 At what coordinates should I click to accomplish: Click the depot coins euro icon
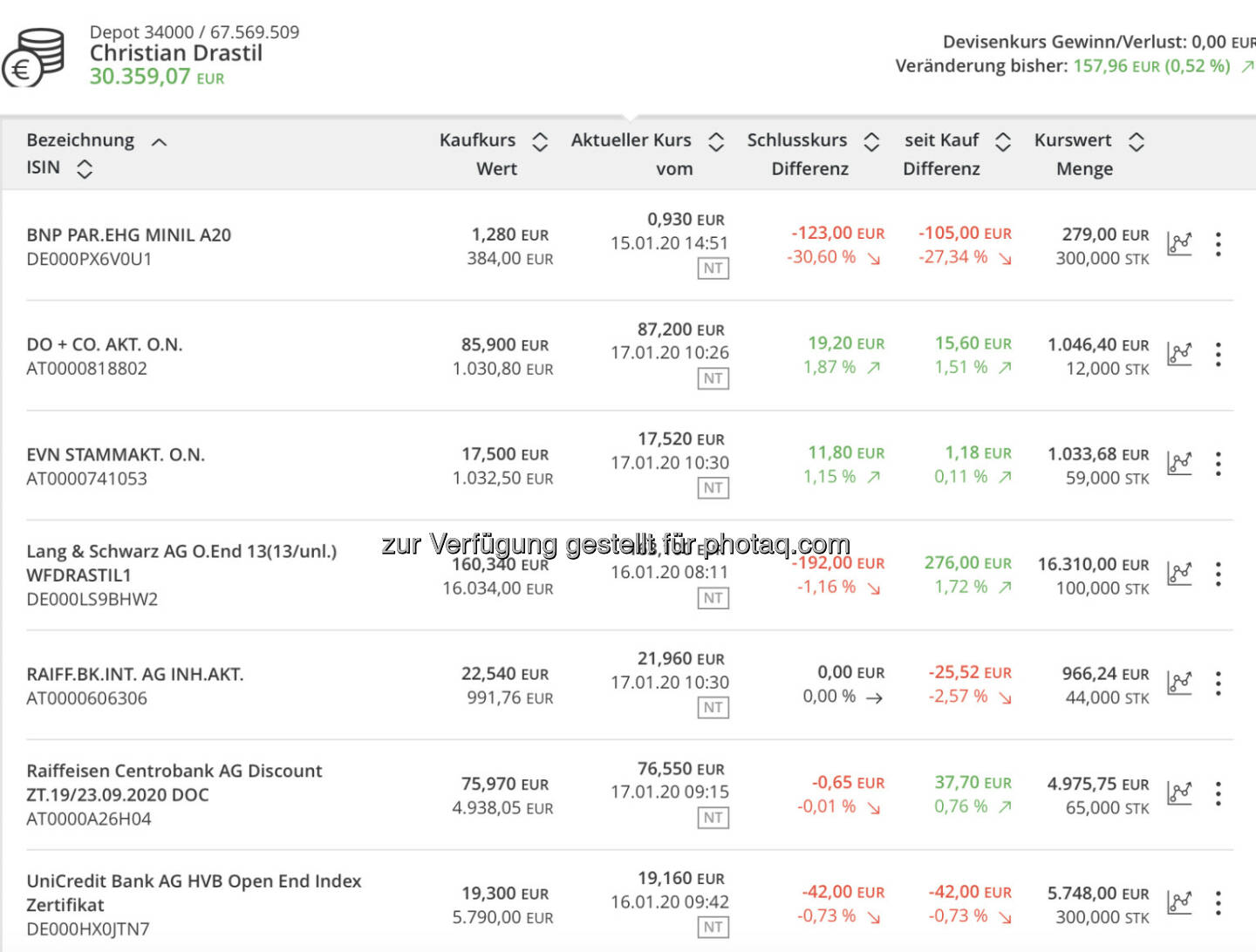point(35,58)
